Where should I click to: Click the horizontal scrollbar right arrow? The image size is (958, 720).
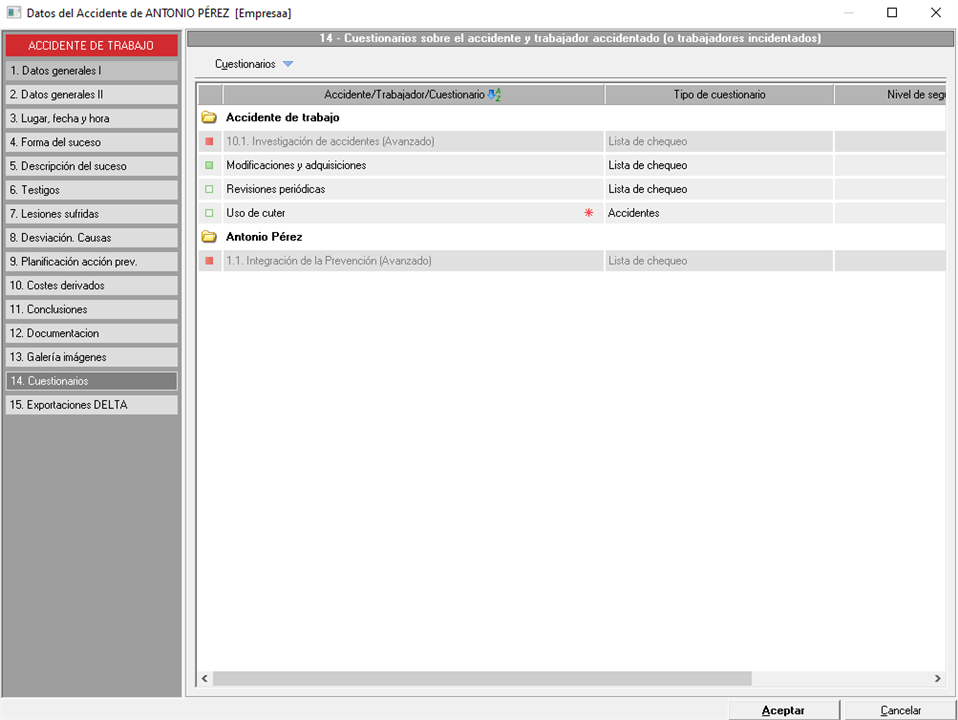click(937, 679)
